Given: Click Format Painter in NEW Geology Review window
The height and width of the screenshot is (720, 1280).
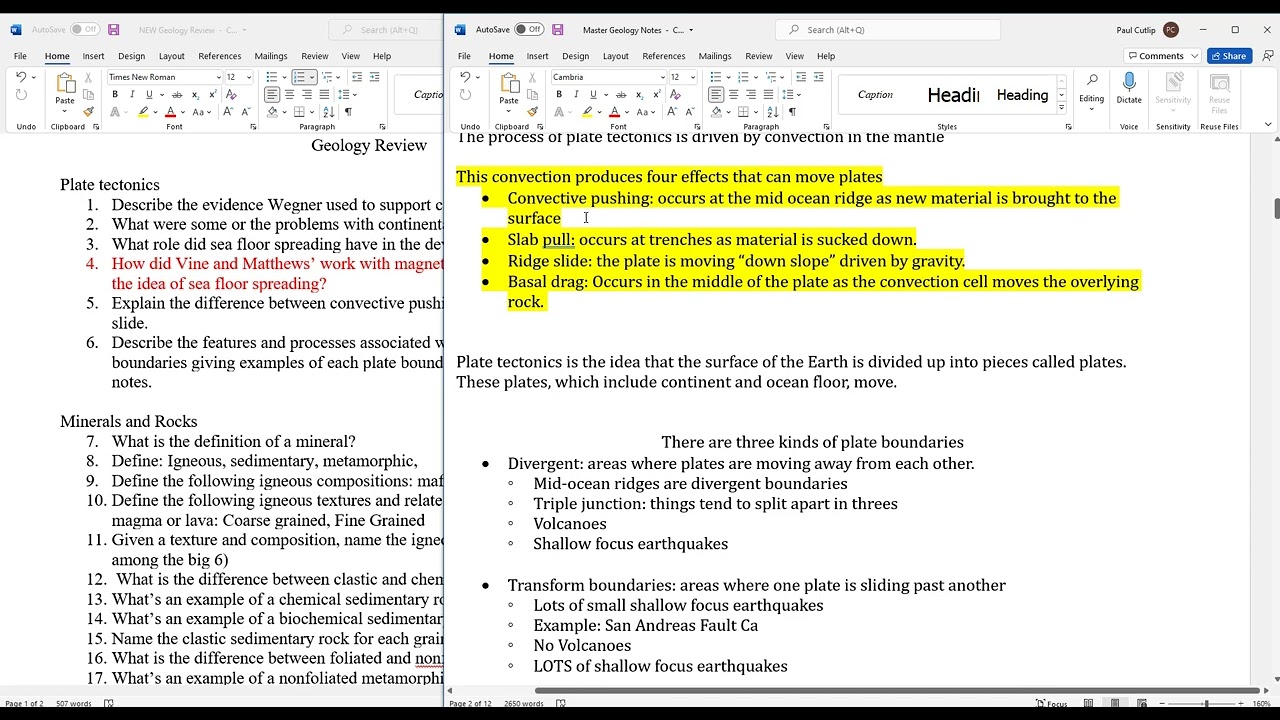Looking at the screenshot, I should point(88,112).
